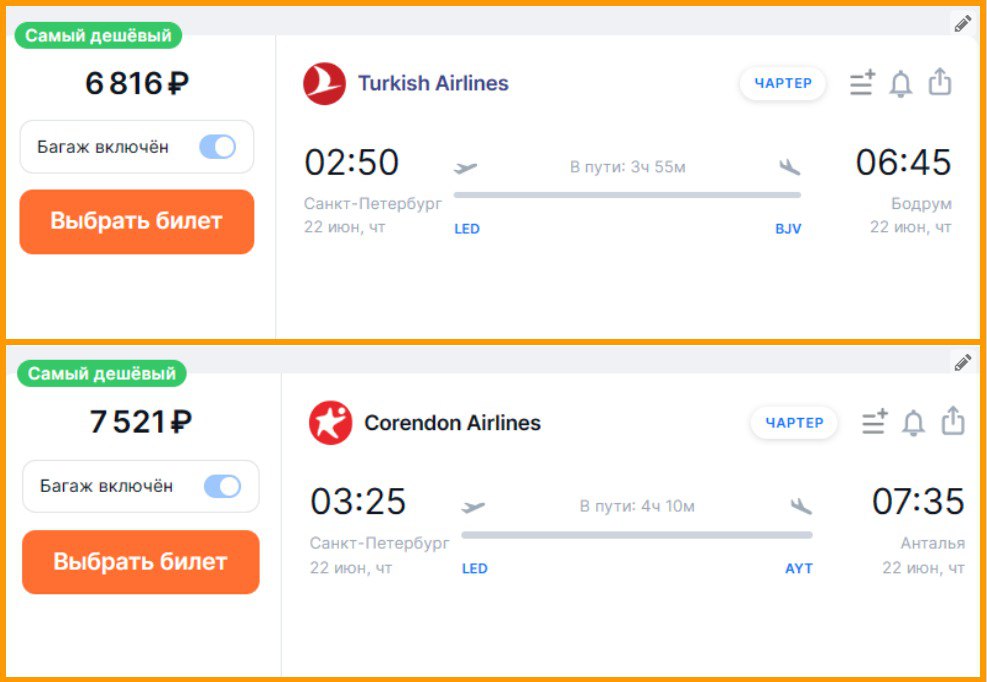The width and height of the screenshot is (987, 682).
Task: Click the ЧАРТЕР badge on Turkish Airlines flight
Action: [x=782, y=83]
